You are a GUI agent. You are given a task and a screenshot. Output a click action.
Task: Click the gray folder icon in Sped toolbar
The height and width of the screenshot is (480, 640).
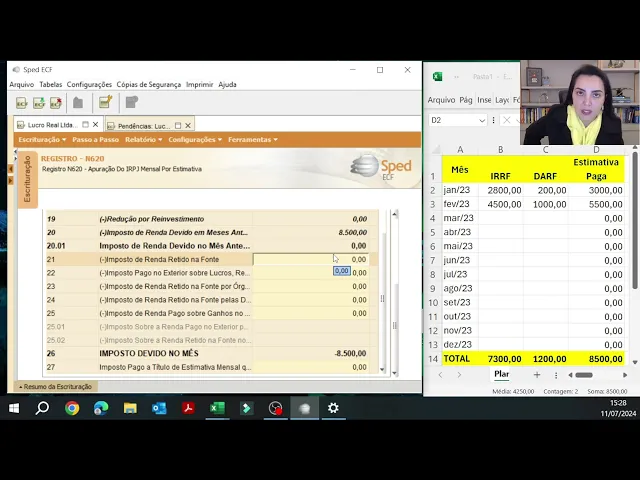[78, 102]
